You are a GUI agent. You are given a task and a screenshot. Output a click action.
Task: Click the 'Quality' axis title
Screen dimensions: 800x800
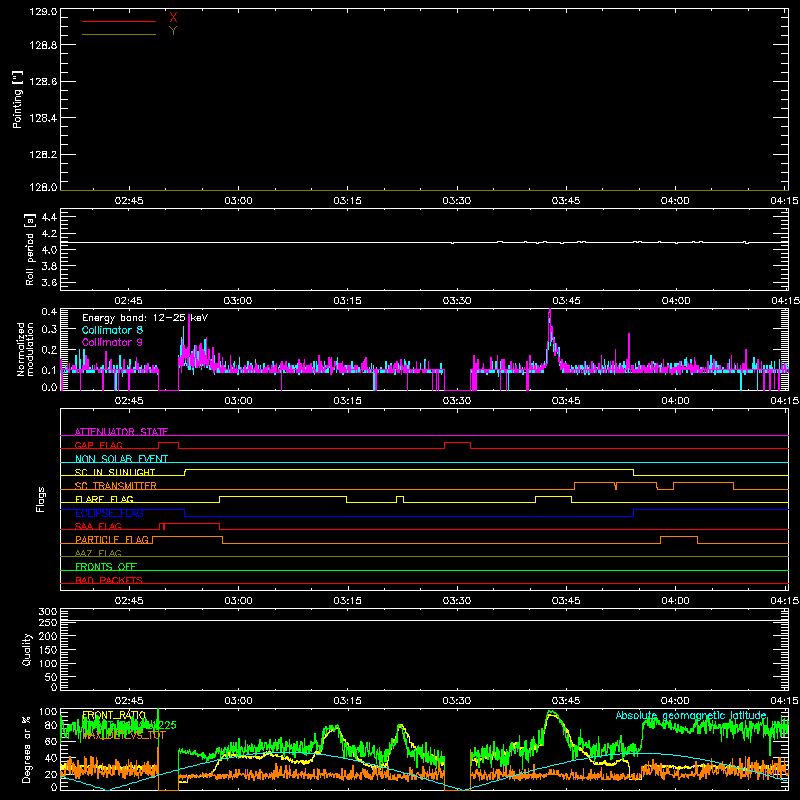27,649
